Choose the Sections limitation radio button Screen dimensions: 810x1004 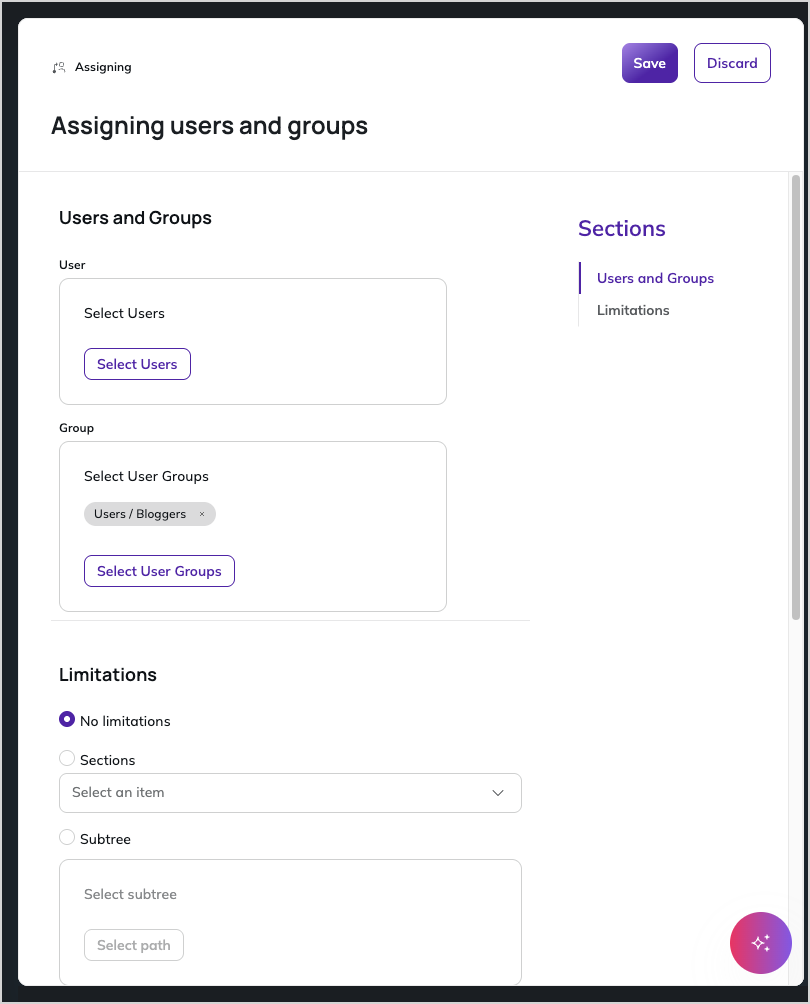[x=67, y=759]
